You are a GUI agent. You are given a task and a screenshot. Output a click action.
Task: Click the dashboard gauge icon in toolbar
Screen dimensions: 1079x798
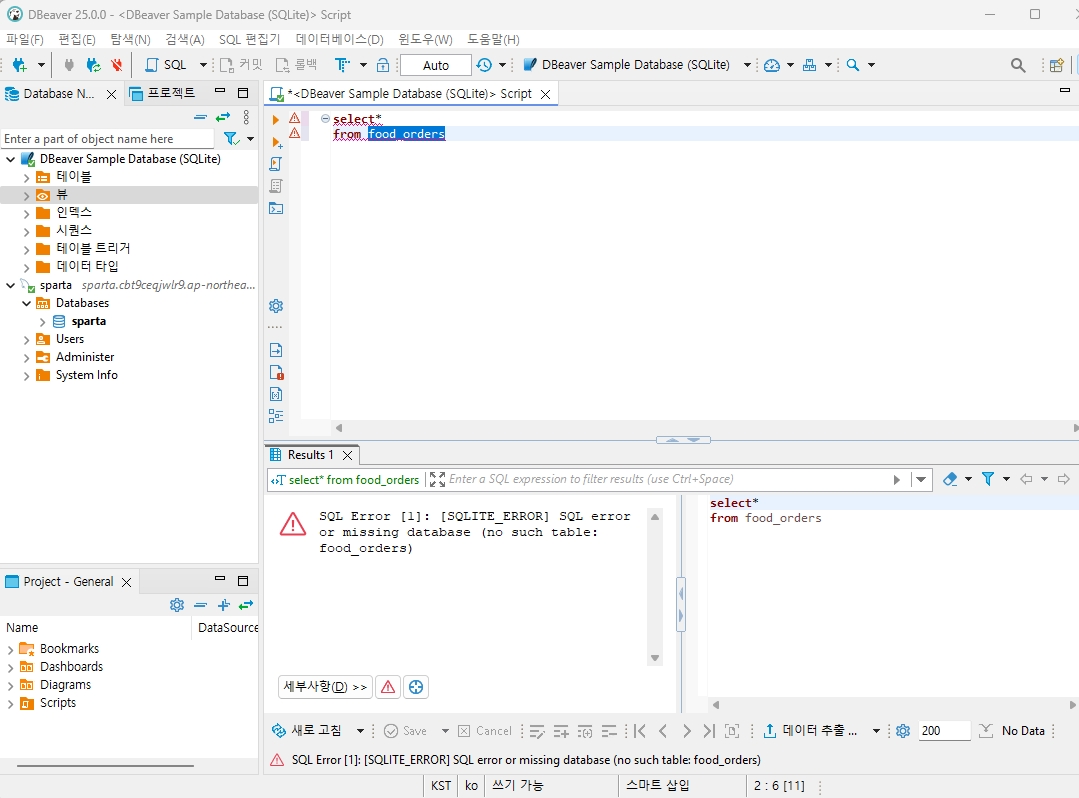(x=772, y=65)
